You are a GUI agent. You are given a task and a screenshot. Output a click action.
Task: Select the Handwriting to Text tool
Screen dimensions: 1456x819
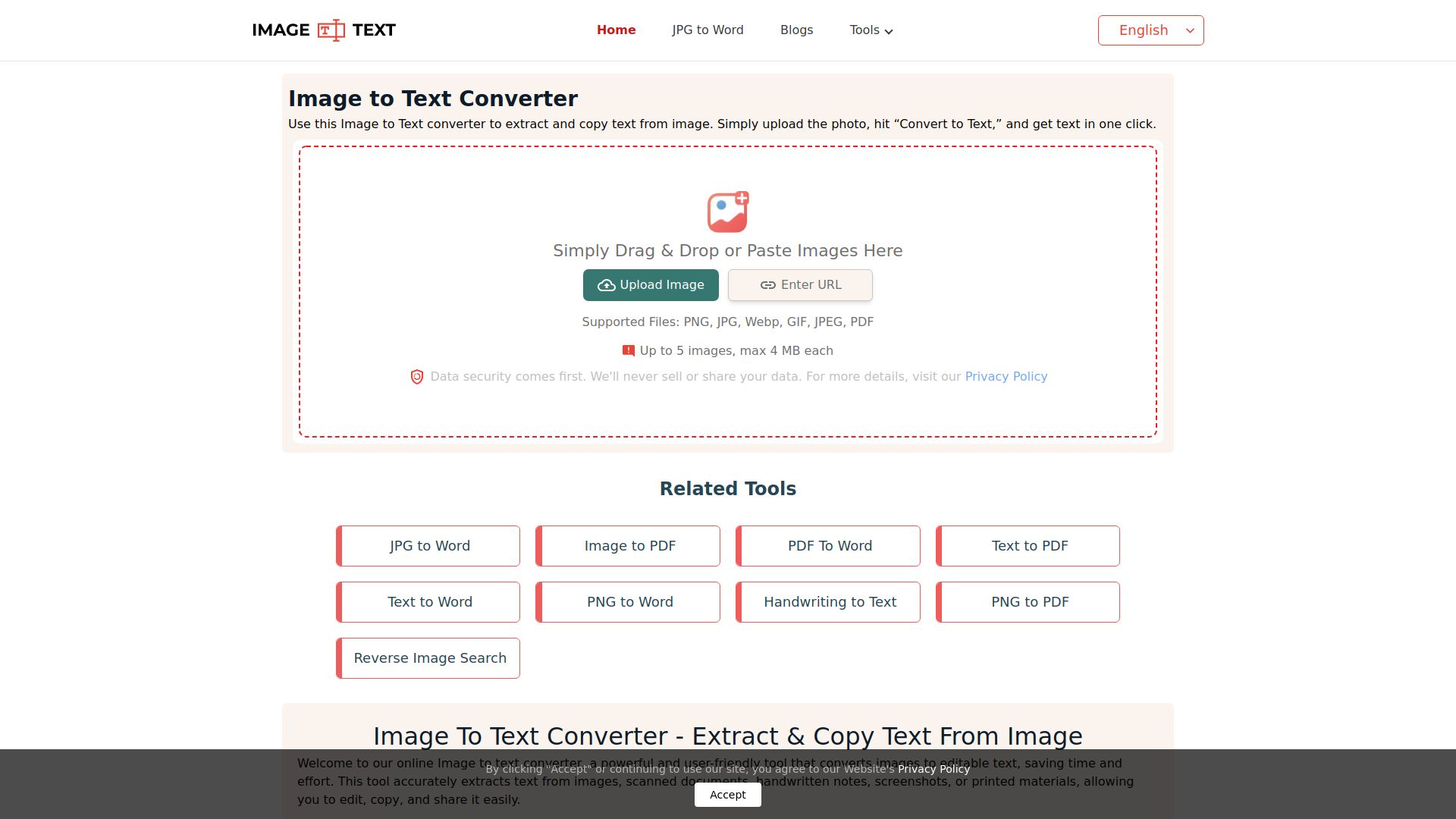(x=830, y=601)
